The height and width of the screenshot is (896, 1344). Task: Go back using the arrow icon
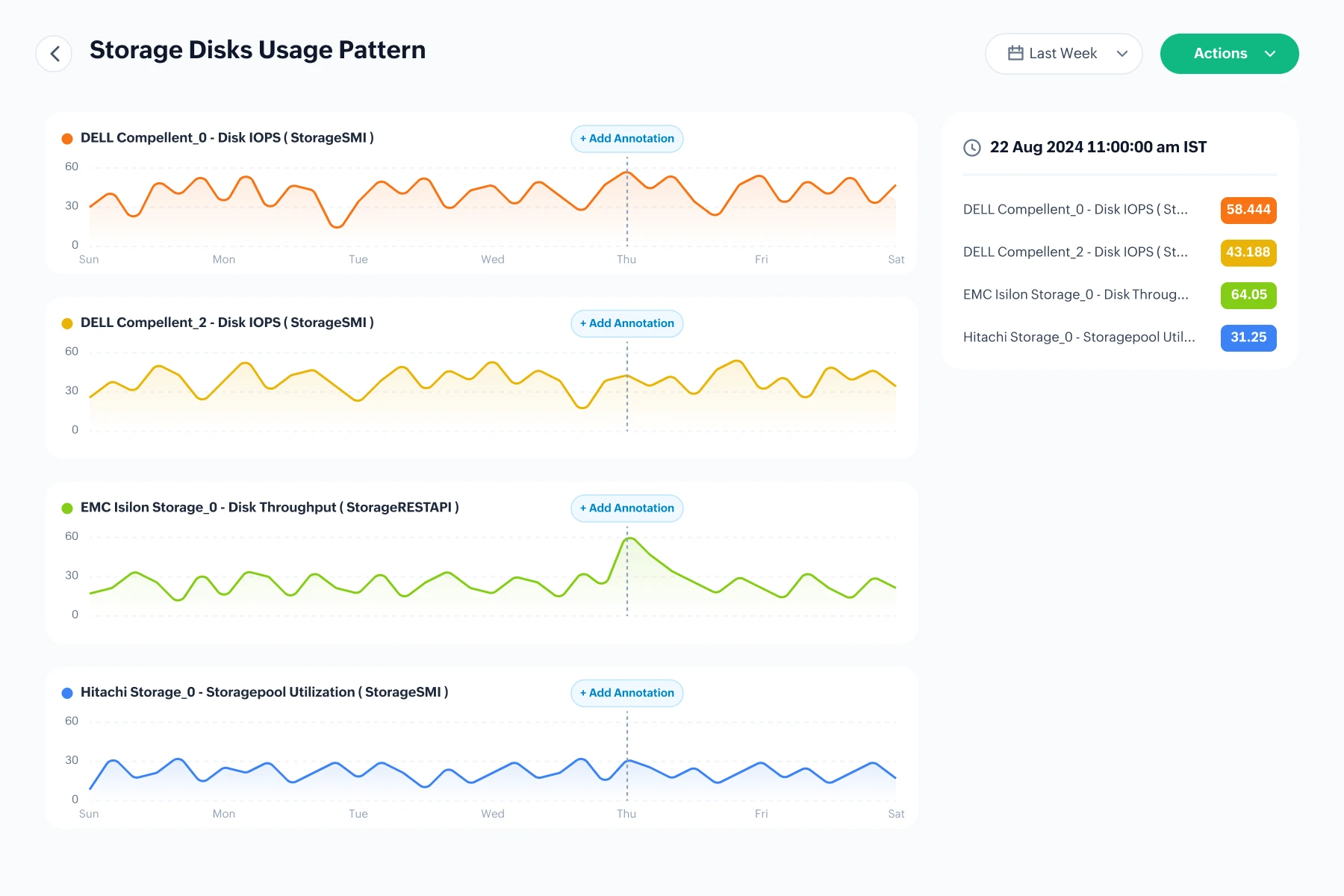point(54,54)
